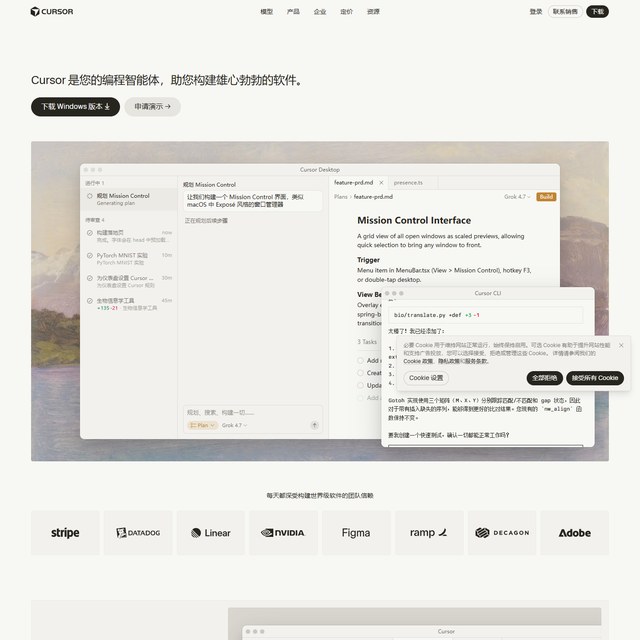Click the 联系销售 button

click(x=565, y=11)
